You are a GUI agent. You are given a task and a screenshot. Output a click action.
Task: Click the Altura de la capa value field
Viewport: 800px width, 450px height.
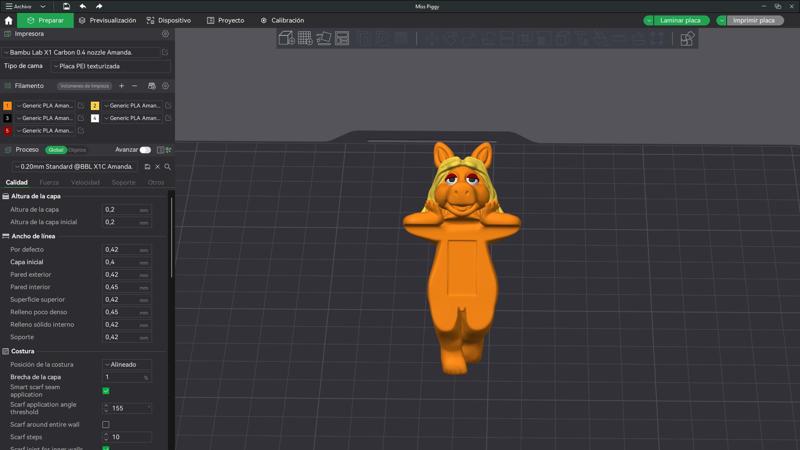pos(126,210)
